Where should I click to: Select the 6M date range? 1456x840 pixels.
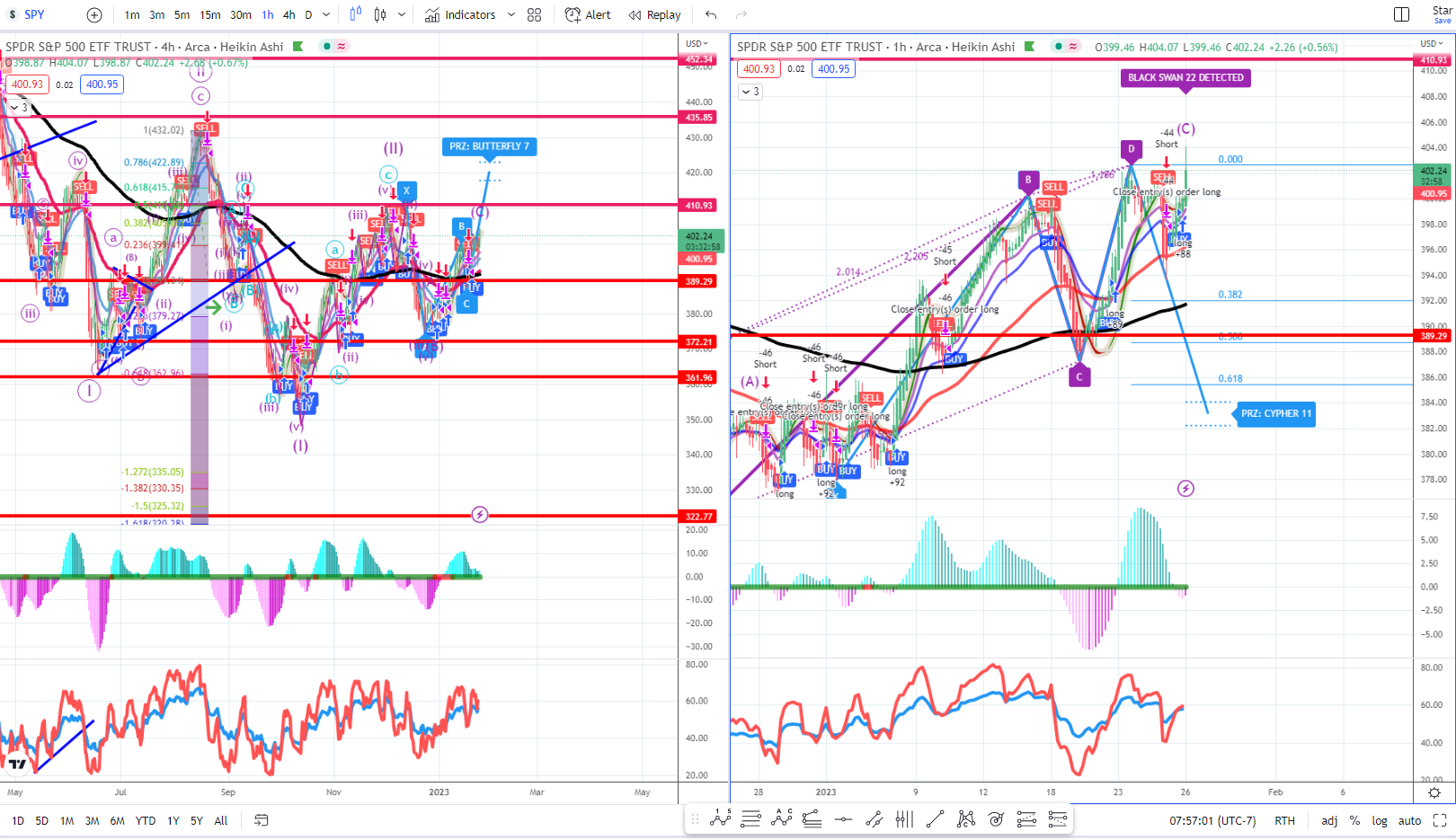(x=118, y=821)
